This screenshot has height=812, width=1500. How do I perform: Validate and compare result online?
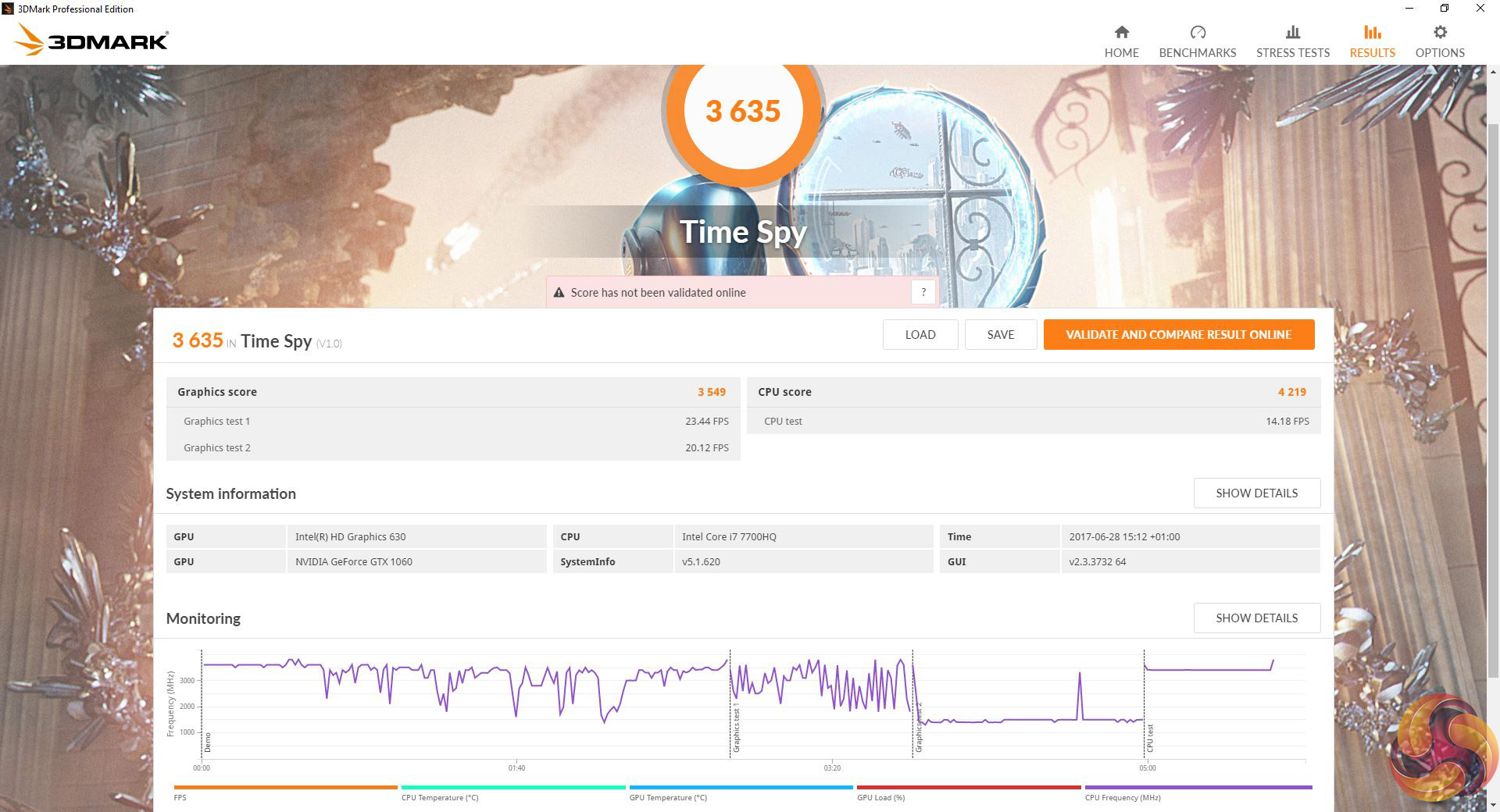pos(1178,334)
